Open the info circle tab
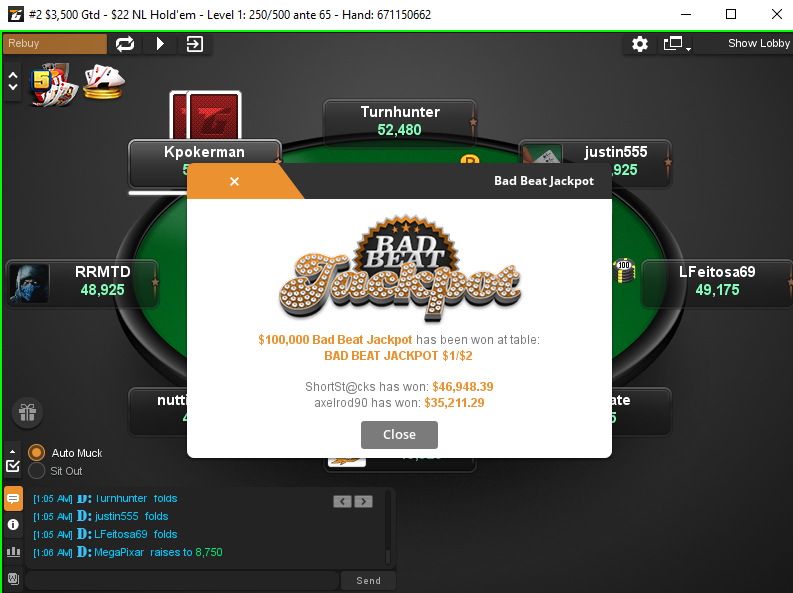Image resolution: width=793 pixels, height=593 pixels. coord(13,525)
